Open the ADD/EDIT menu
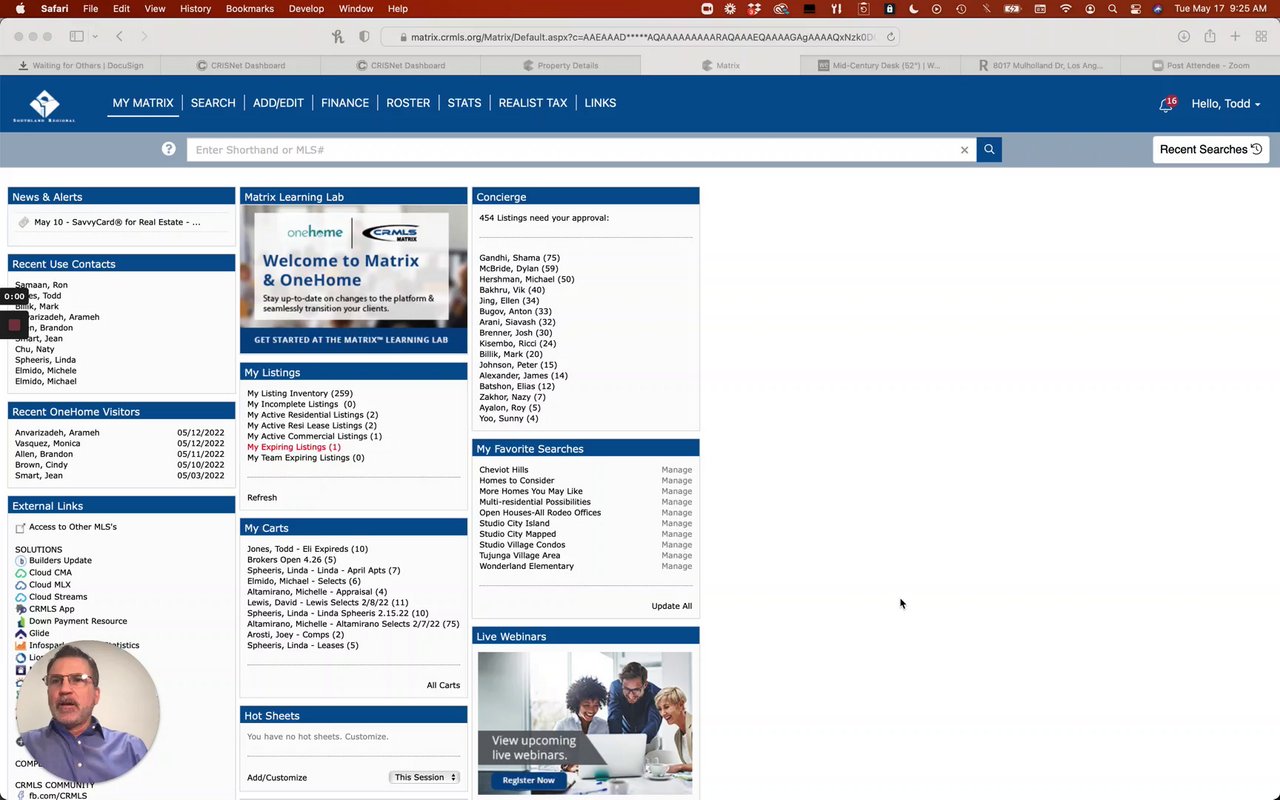This screenshot has width=1280, height=800. click(278, 103)
